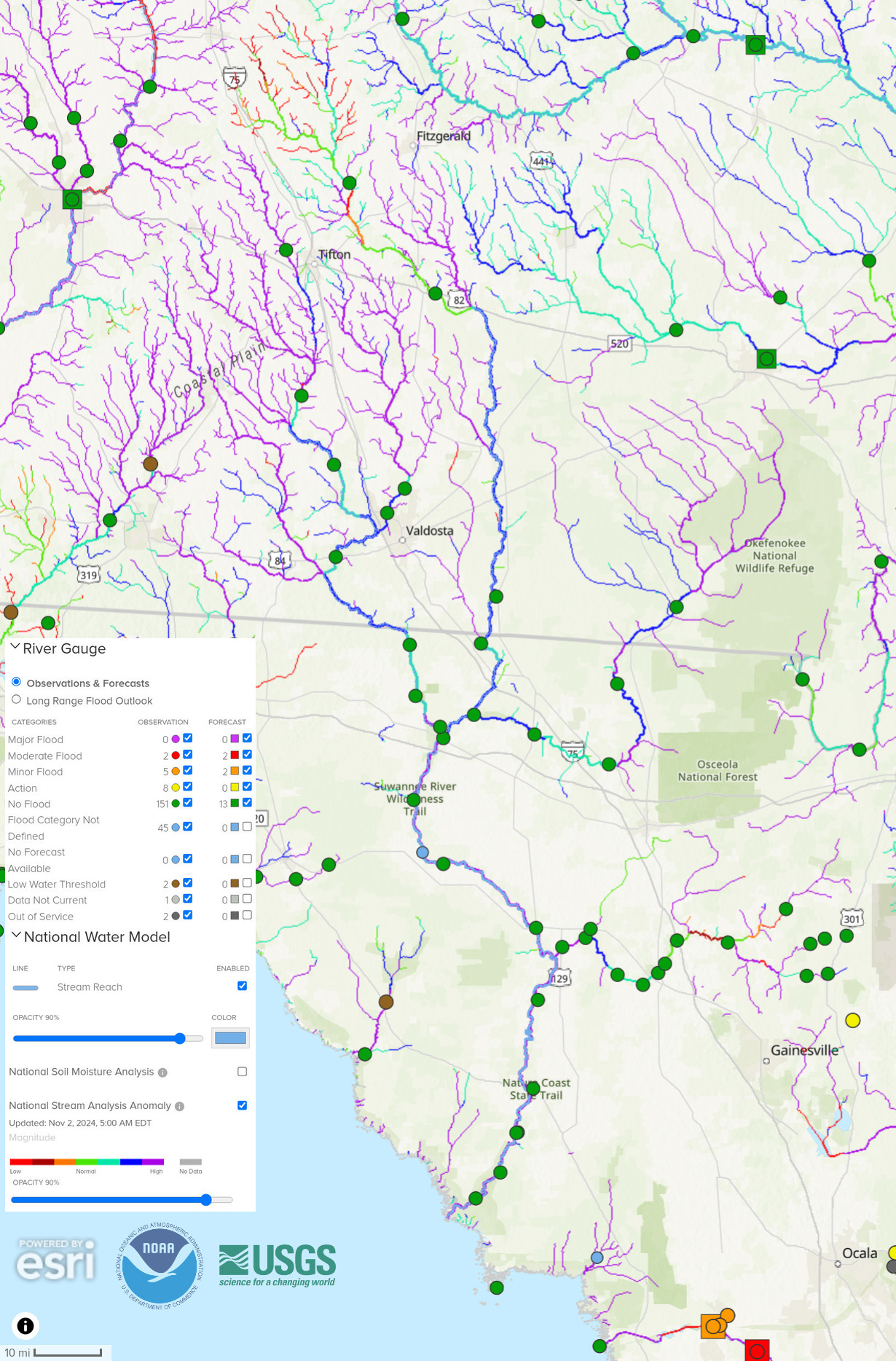Image resolution: width=896 pixels, height=1361 pixels.
Task: Click the Gainesville city label
Action: (x=805, y=1051)
